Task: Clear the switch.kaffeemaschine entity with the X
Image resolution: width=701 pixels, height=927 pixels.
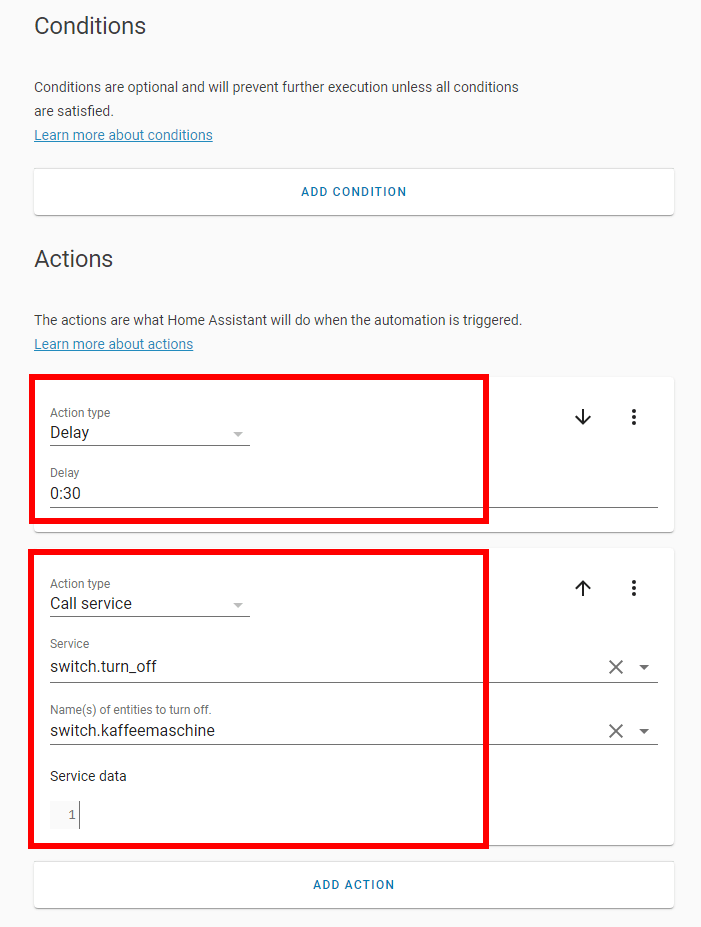Action: click(x=616, y=730)
